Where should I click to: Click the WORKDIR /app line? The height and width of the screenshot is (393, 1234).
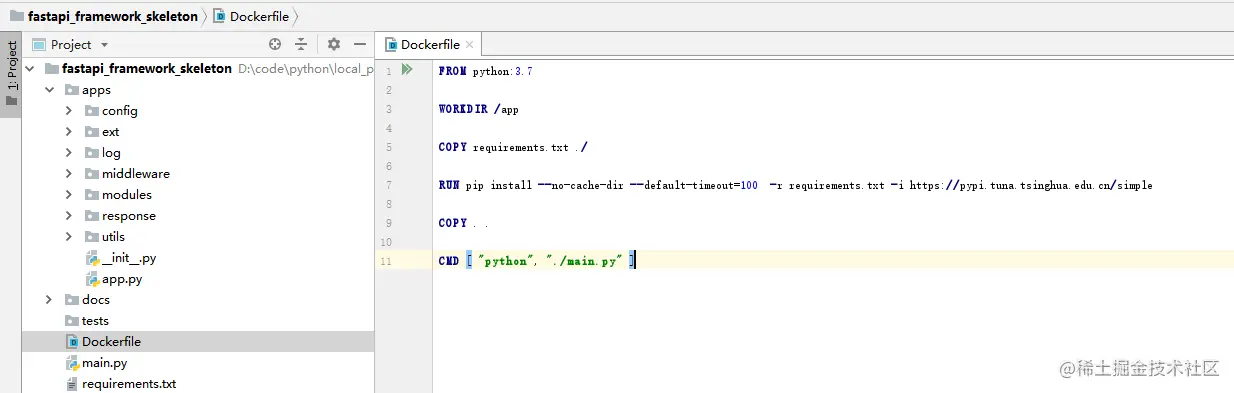[478, 109]
